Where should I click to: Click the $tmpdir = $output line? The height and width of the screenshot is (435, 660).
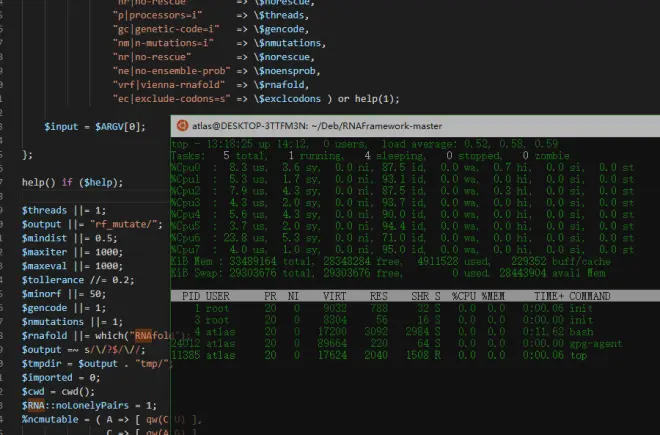(x=96, y=363)
